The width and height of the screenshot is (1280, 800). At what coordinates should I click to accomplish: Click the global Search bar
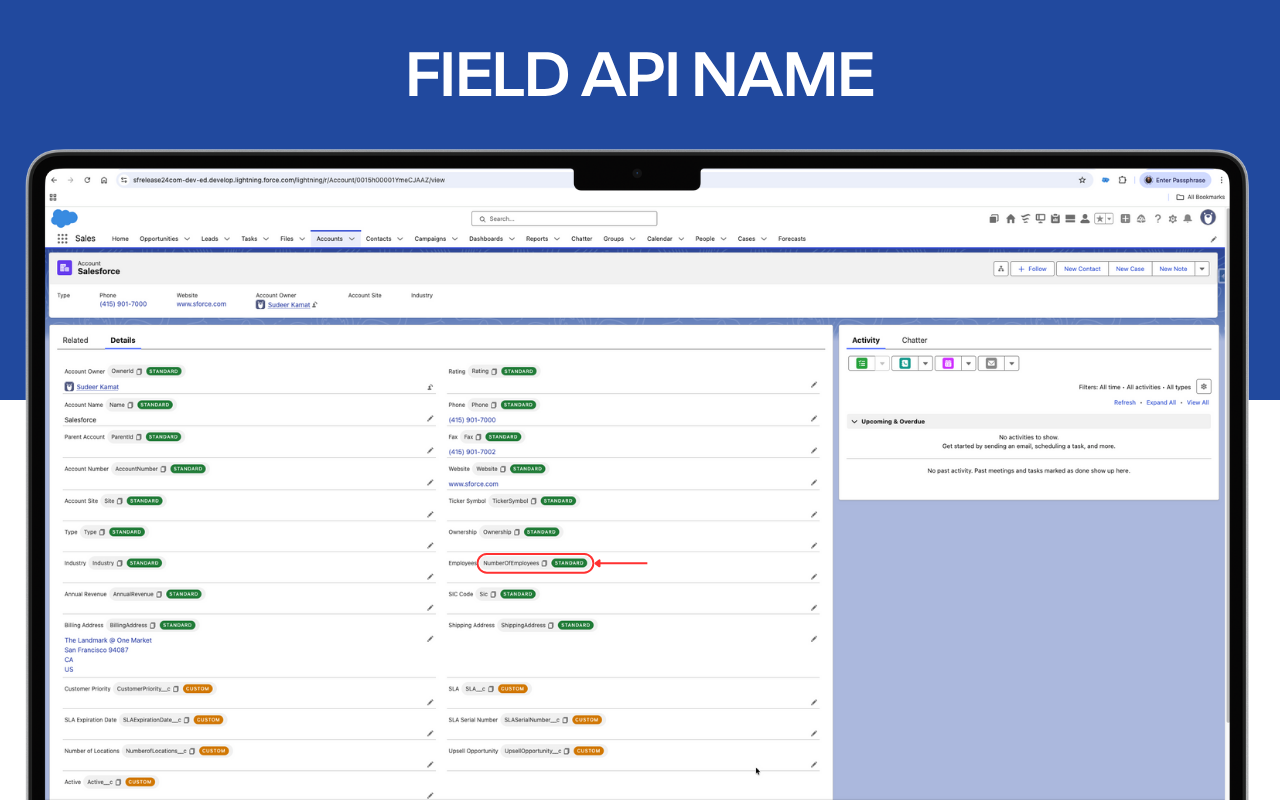click(x=563, y=218)
